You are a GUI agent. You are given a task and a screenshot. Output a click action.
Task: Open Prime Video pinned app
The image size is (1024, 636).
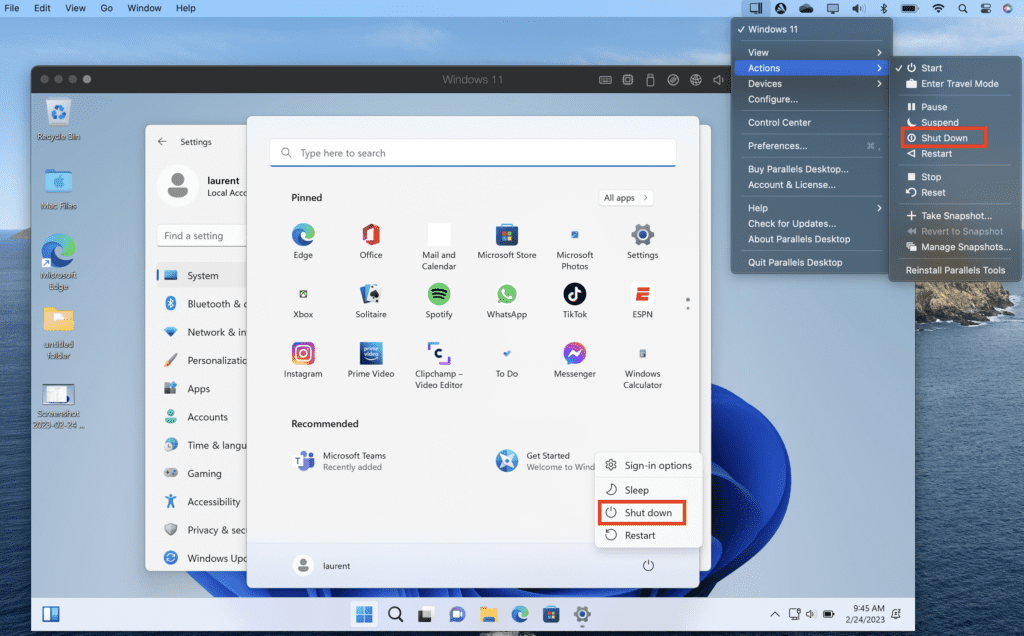(371, 360)
